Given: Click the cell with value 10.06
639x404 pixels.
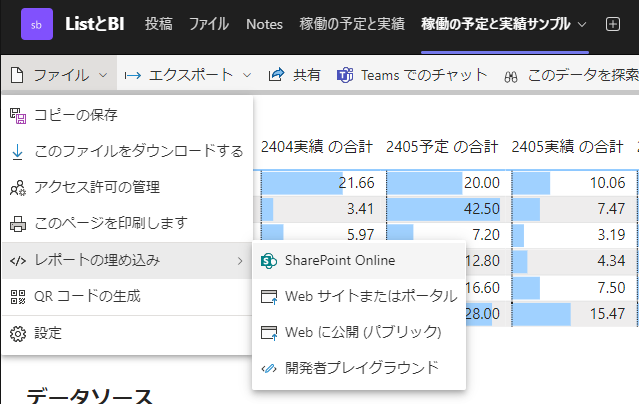Looking at the screenshot, I should [x=573, y=183].
